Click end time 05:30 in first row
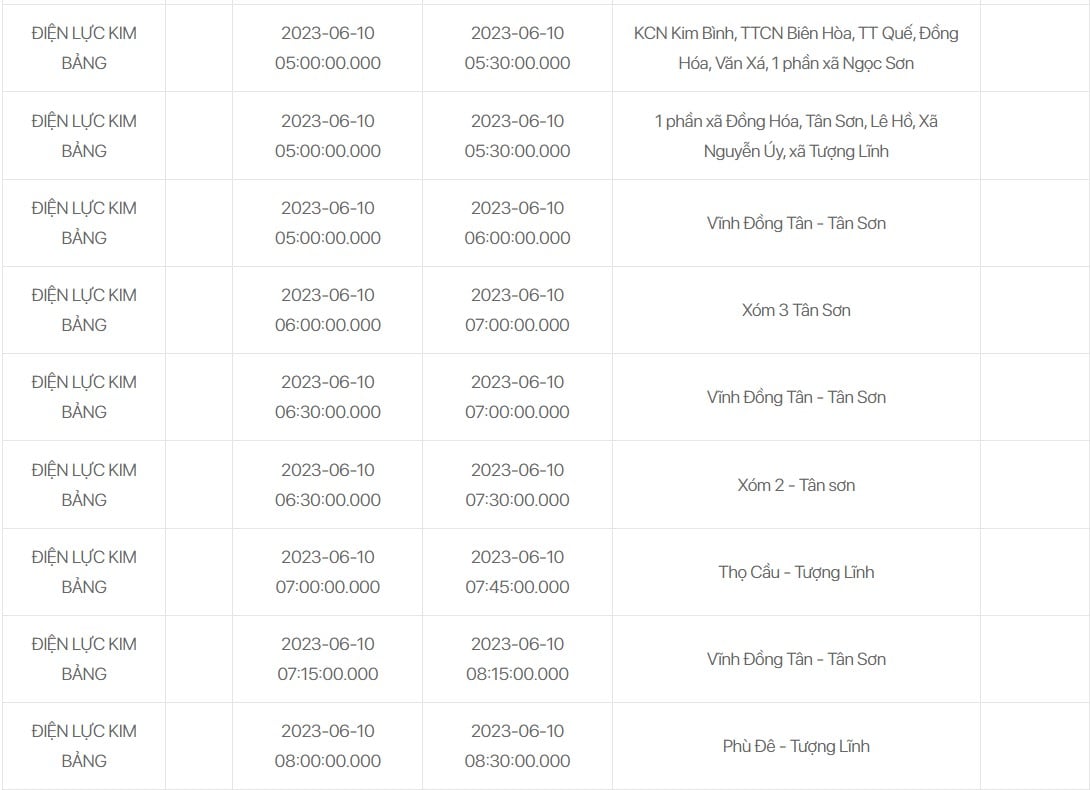The image size is (1090, 790). click(517, 48)
